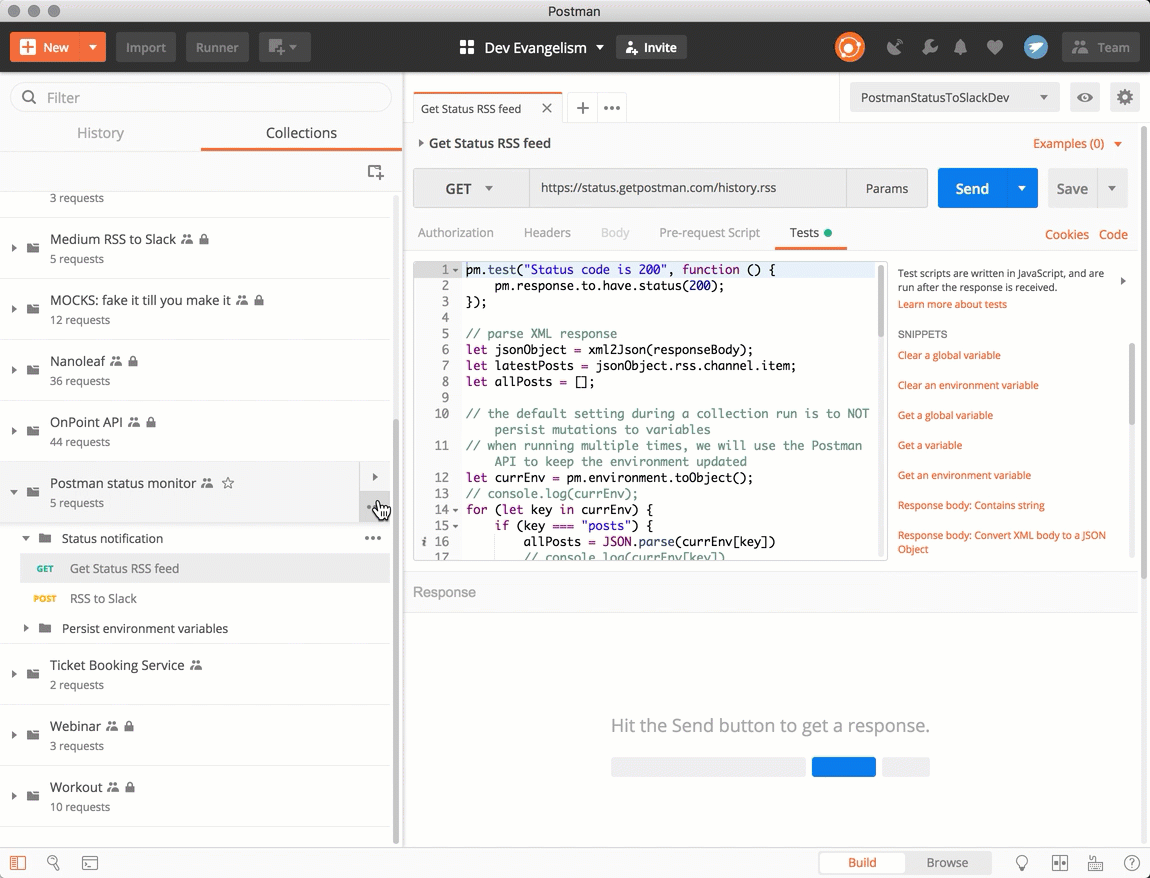The width and height of the screenshot is (1150, 878).
Task: Open the PostmanStatusToSlackDev environment dropdown
Action: pos(954,98)
